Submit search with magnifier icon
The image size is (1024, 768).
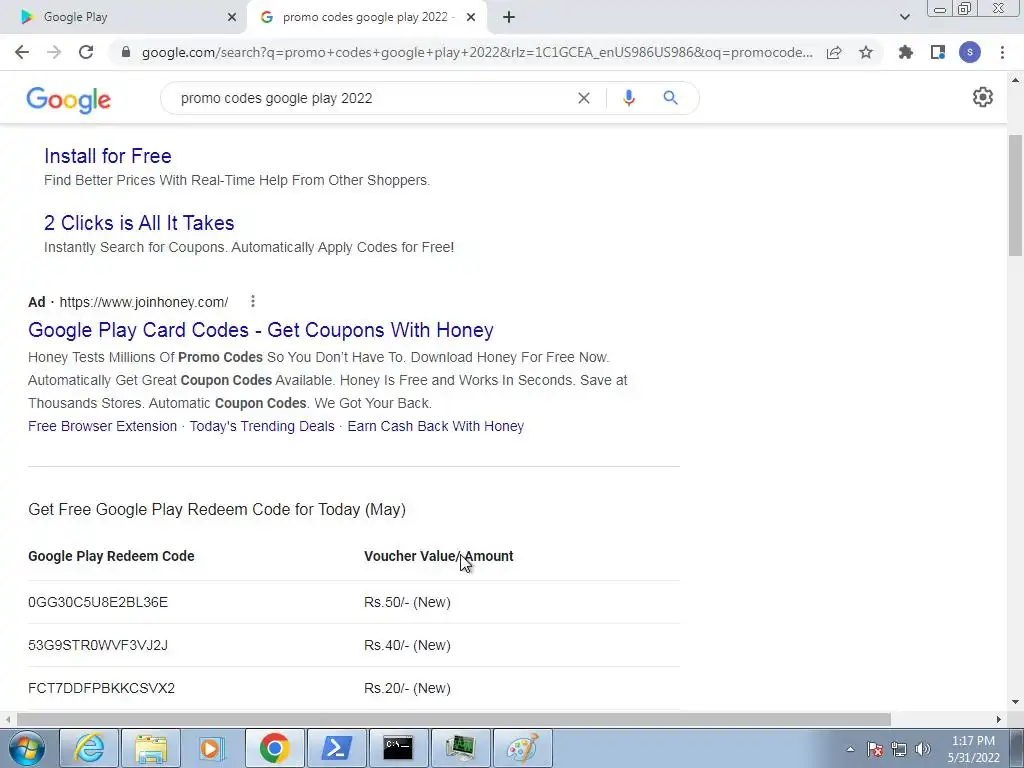[x=670, y=98]
